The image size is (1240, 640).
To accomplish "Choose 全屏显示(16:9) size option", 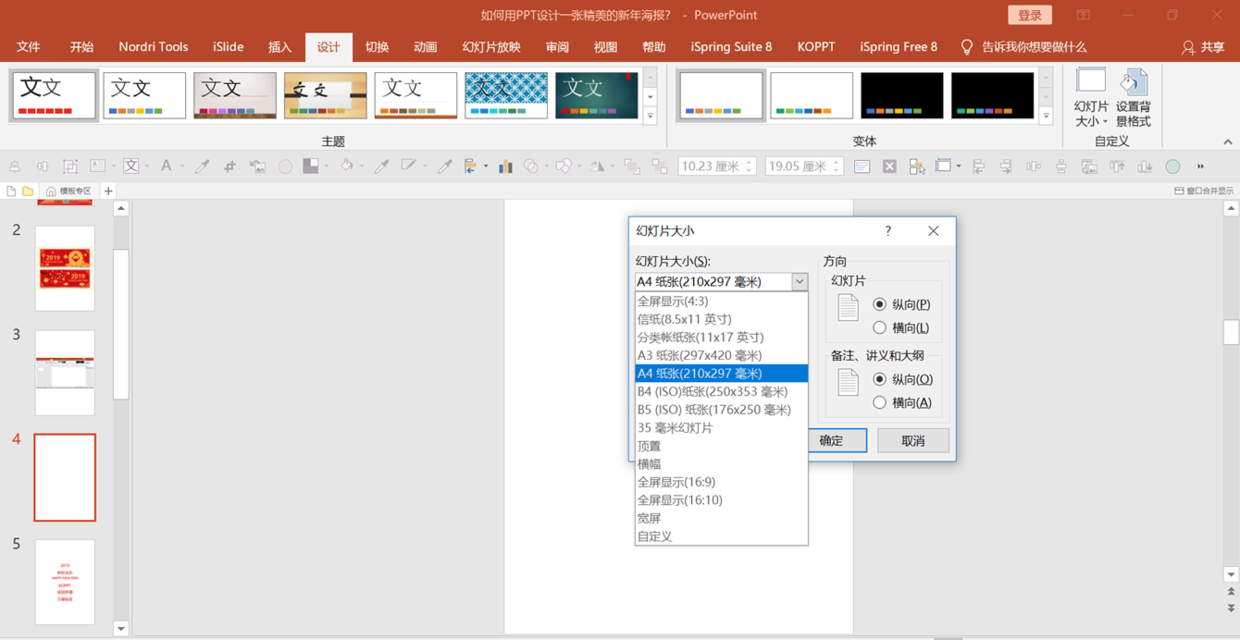I will pos(721,482).
